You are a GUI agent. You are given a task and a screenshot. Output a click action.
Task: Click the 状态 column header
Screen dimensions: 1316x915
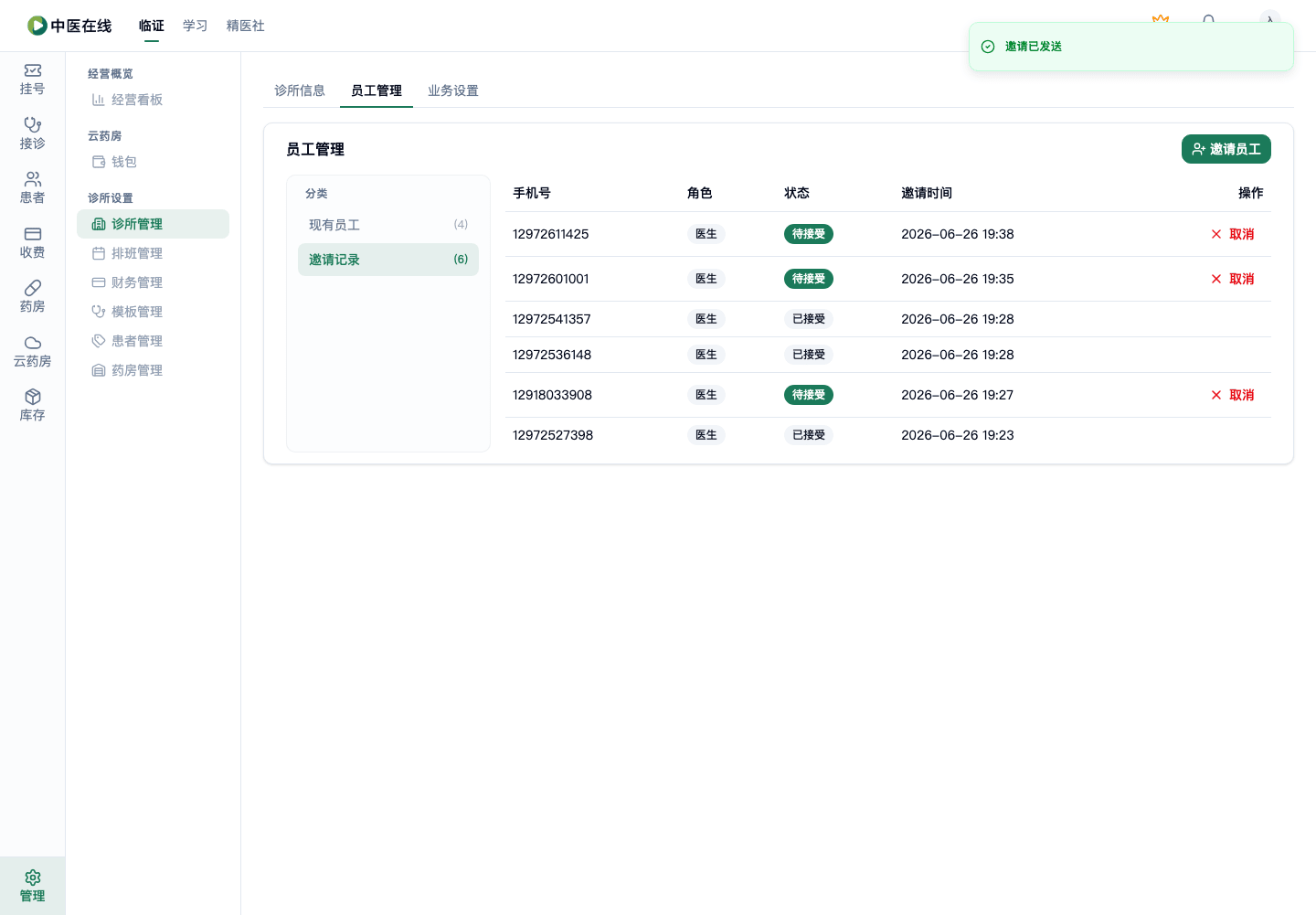coord(797,193)
